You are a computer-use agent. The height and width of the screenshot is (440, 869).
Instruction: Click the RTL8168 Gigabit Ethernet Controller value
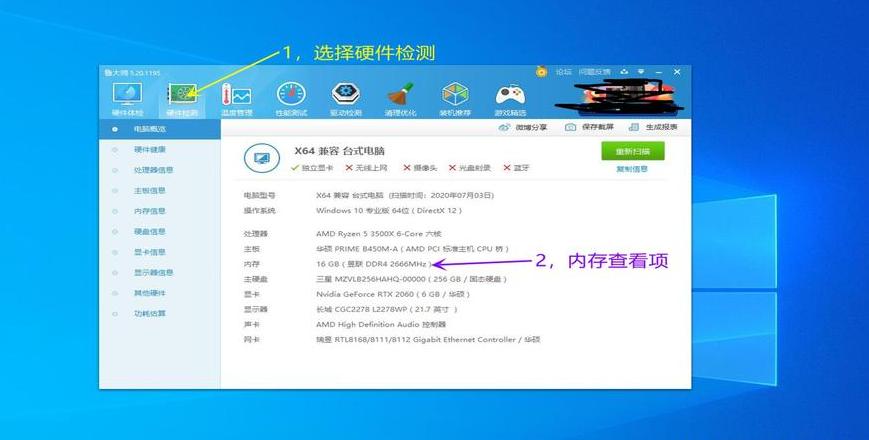click(x=428, y=339)
